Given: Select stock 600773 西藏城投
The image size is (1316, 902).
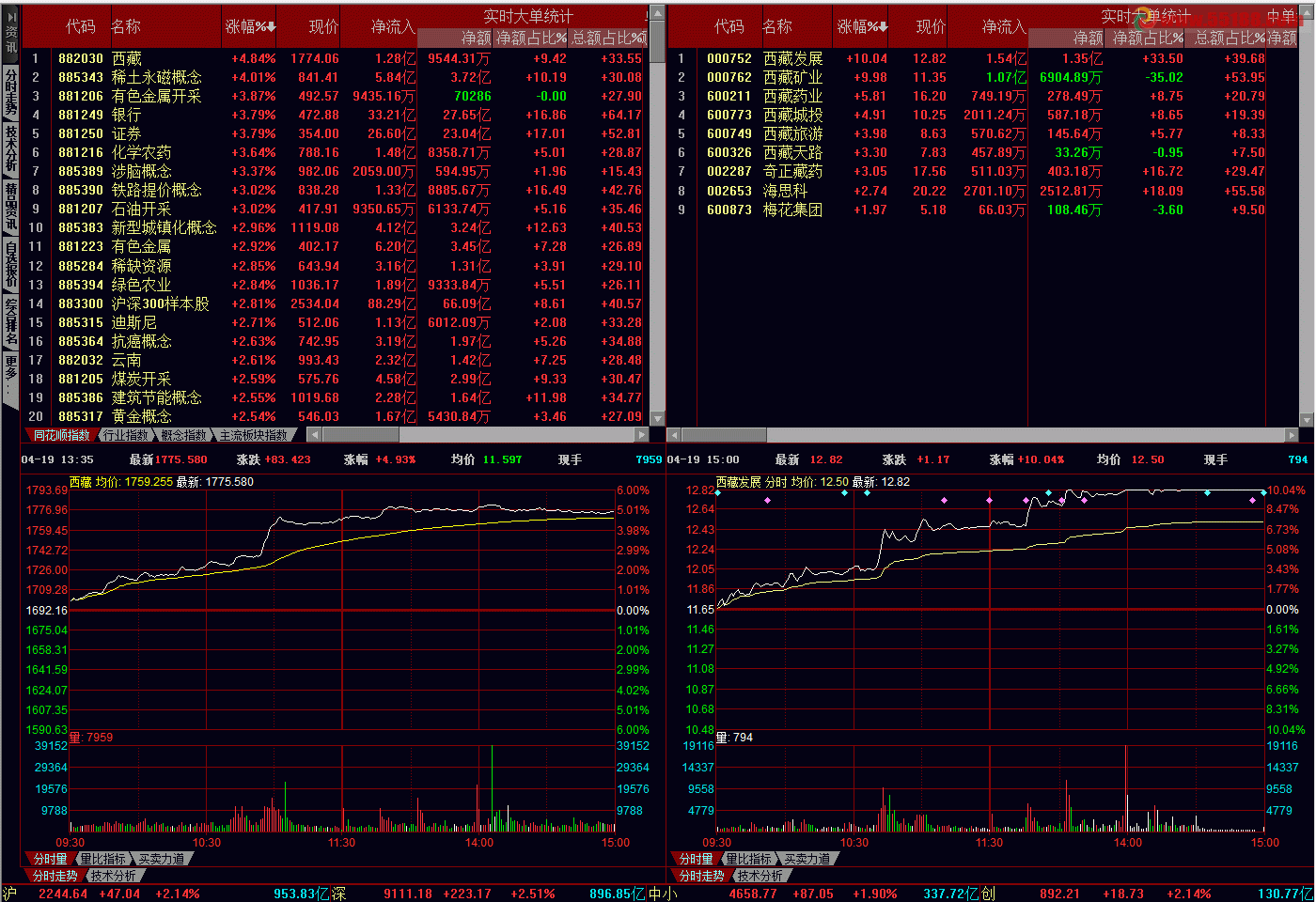Looking at the screenshot, I should [x=983, y=115].
